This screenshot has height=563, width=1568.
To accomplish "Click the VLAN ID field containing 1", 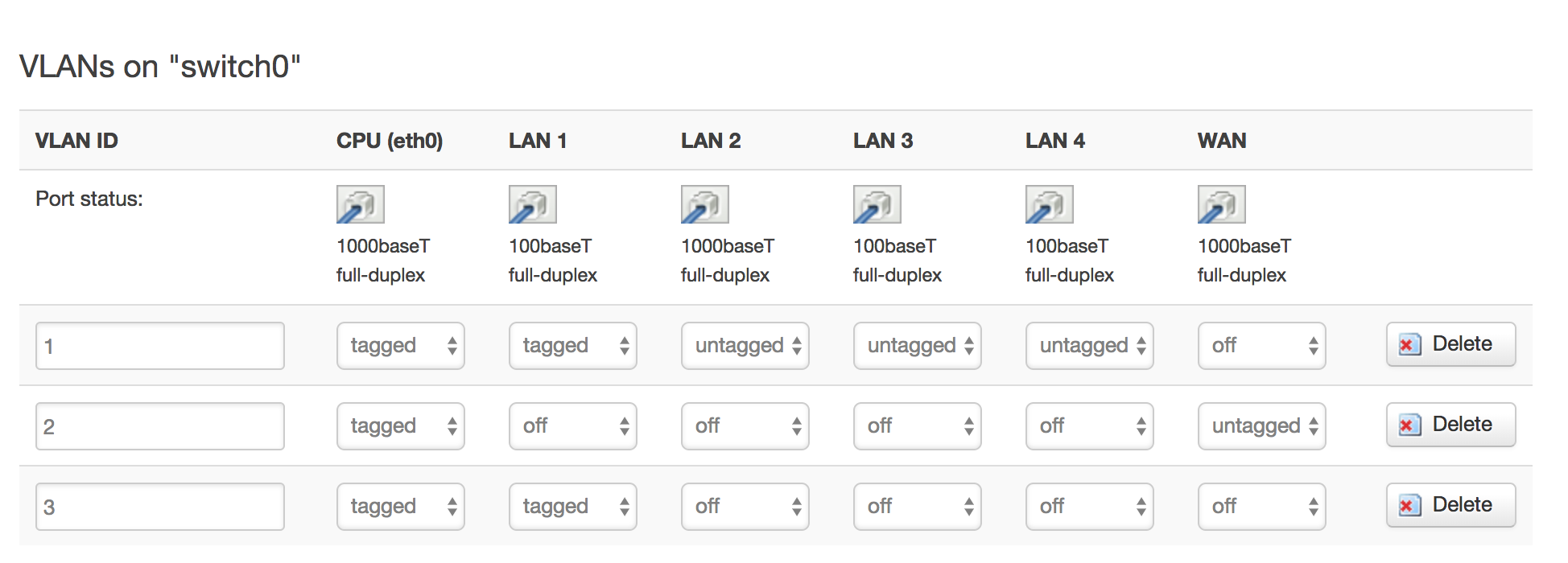I will 160,346.
